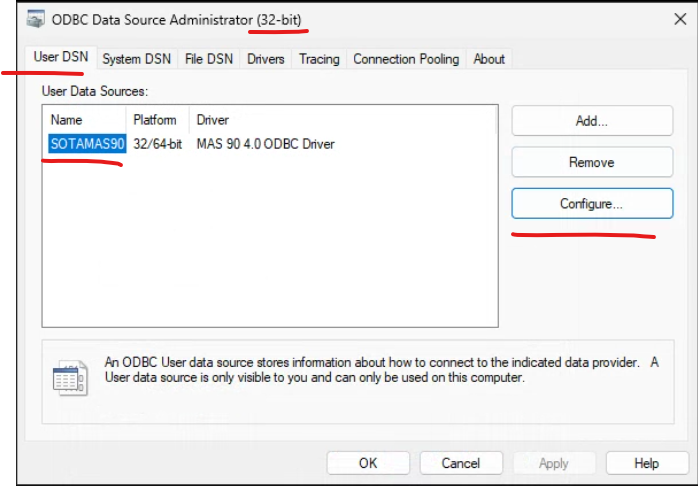Image resolution: width=698 pixels, height=486 pixels.
Task: Select the SOTAMAS90 data source entry
Action: (x=87, y=144)
